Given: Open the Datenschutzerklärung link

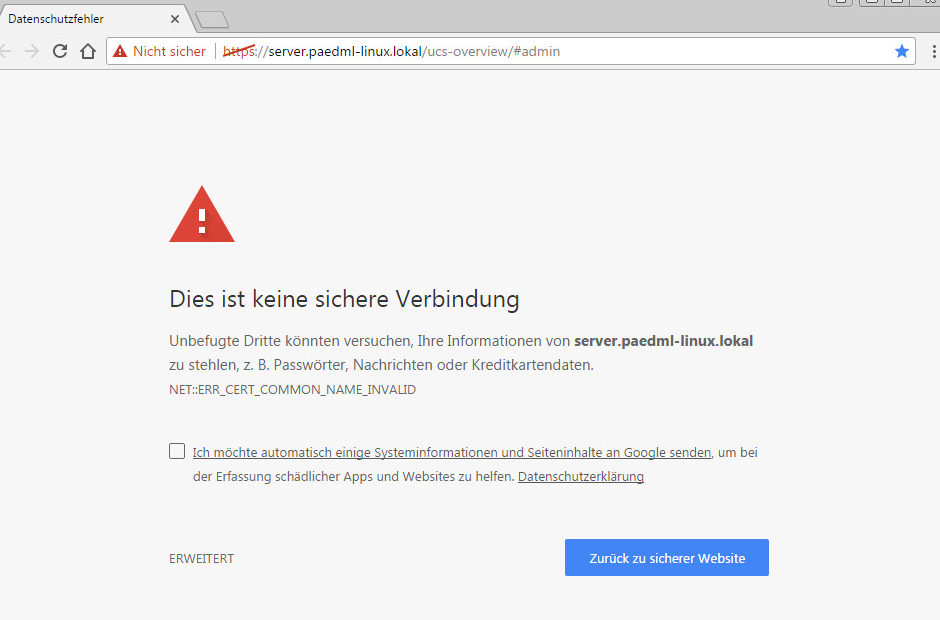Looking at the screenshot, I should click(580, 477).
